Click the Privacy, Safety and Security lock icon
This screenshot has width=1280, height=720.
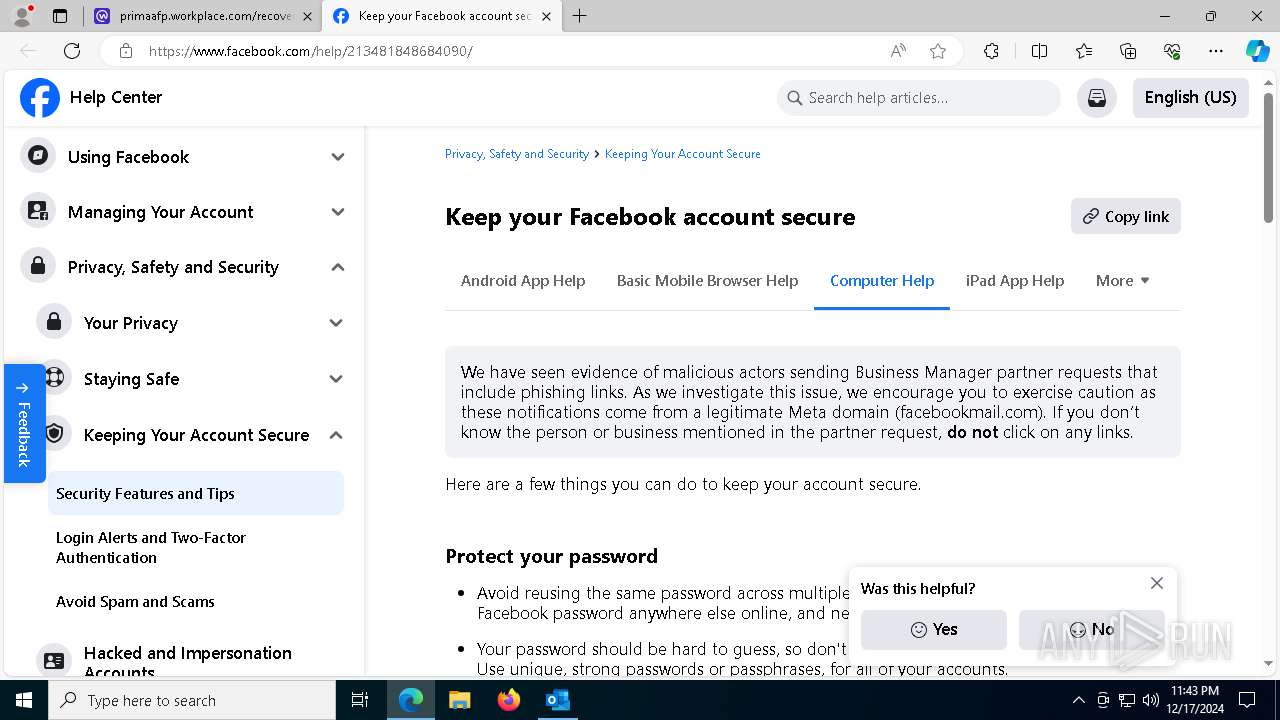click(38, 266)
